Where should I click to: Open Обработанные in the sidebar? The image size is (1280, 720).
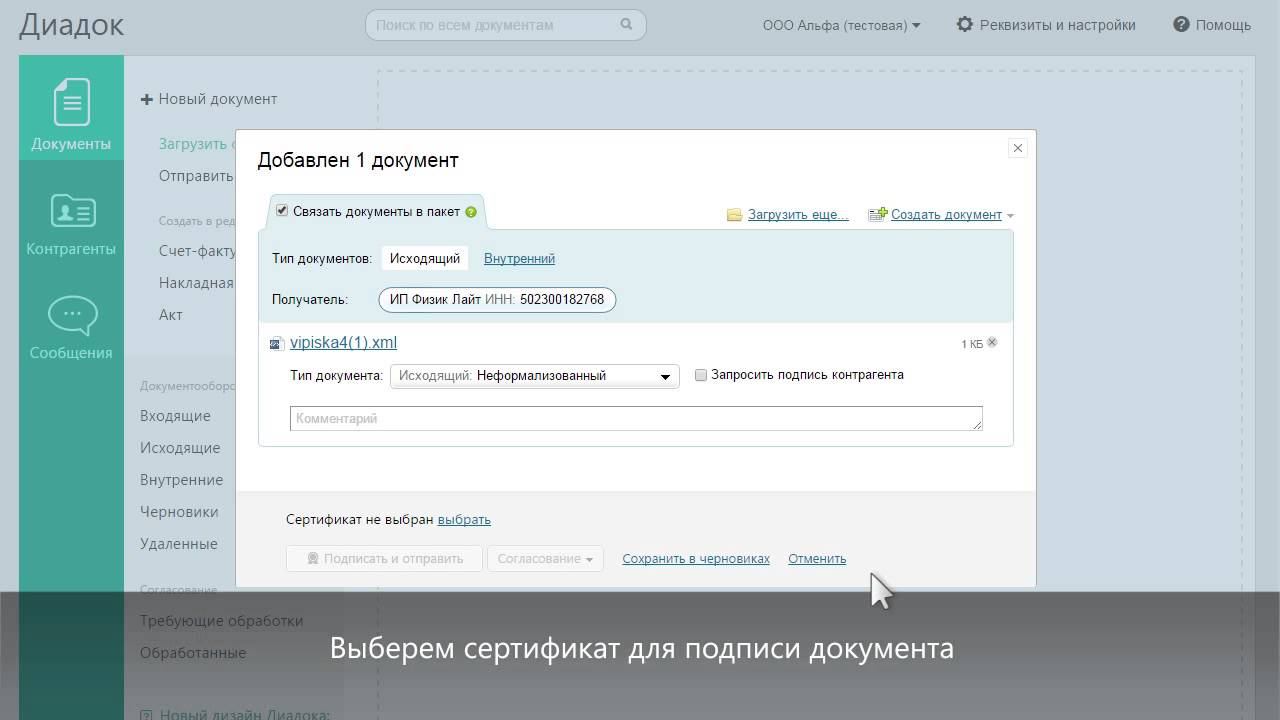[193, 653]
